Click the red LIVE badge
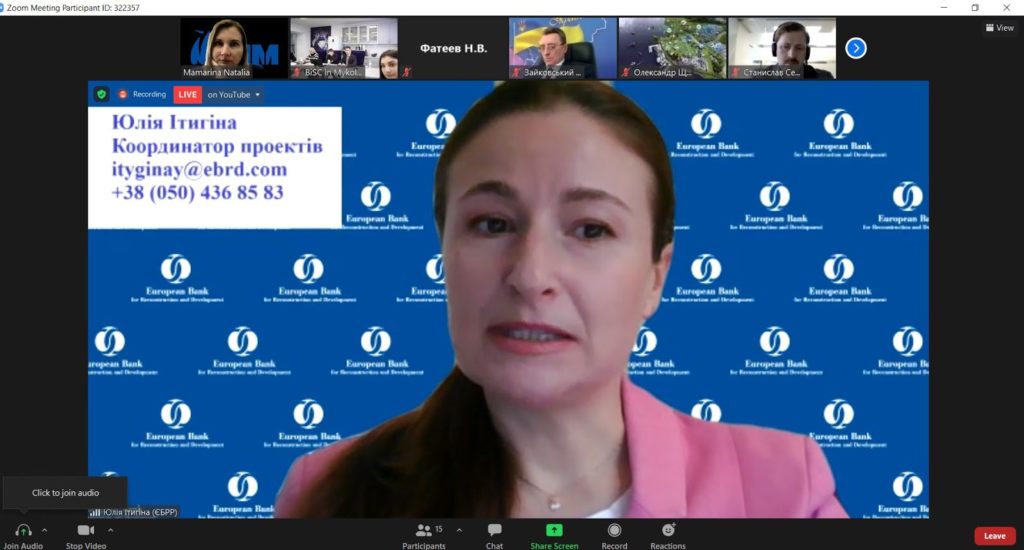The image size is (1024, 550). (x=187, y=94)
